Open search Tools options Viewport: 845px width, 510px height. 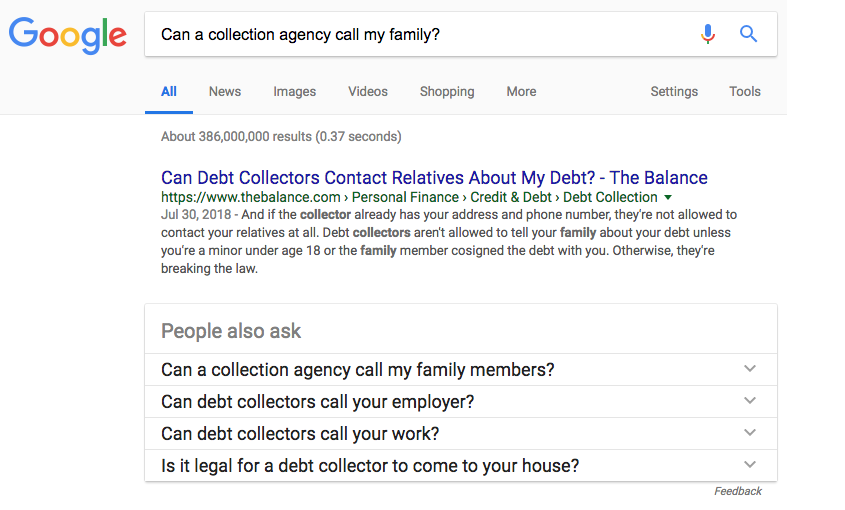(745, 92)
